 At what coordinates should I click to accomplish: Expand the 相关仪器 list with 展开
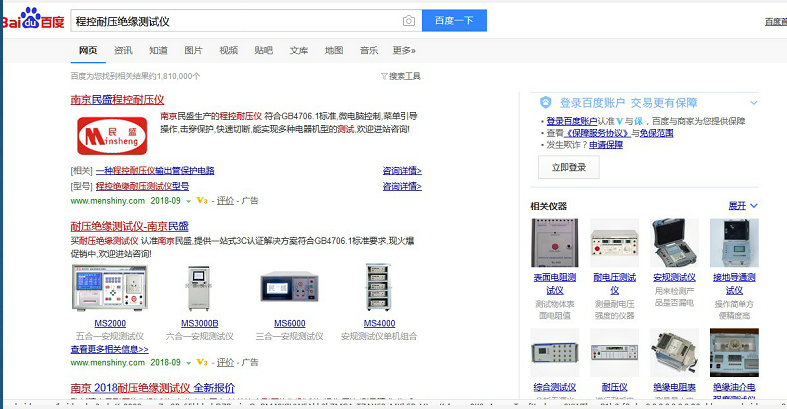tap(742, 206)
